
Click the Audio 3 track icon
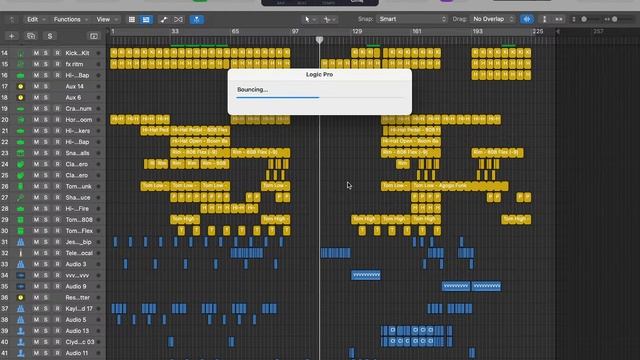[20, 264]
